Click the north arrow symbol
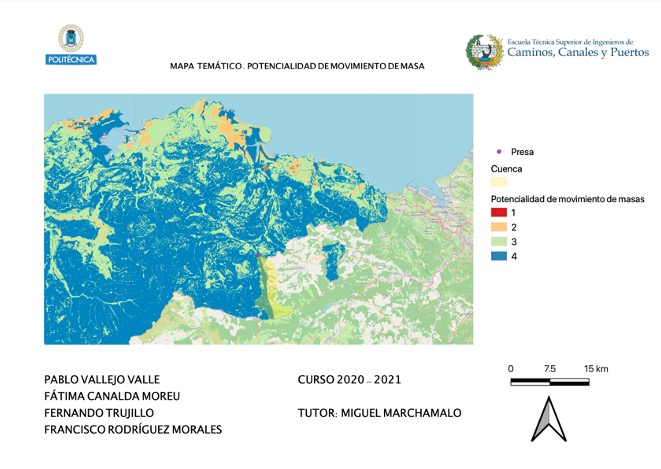 click(548, 419)
